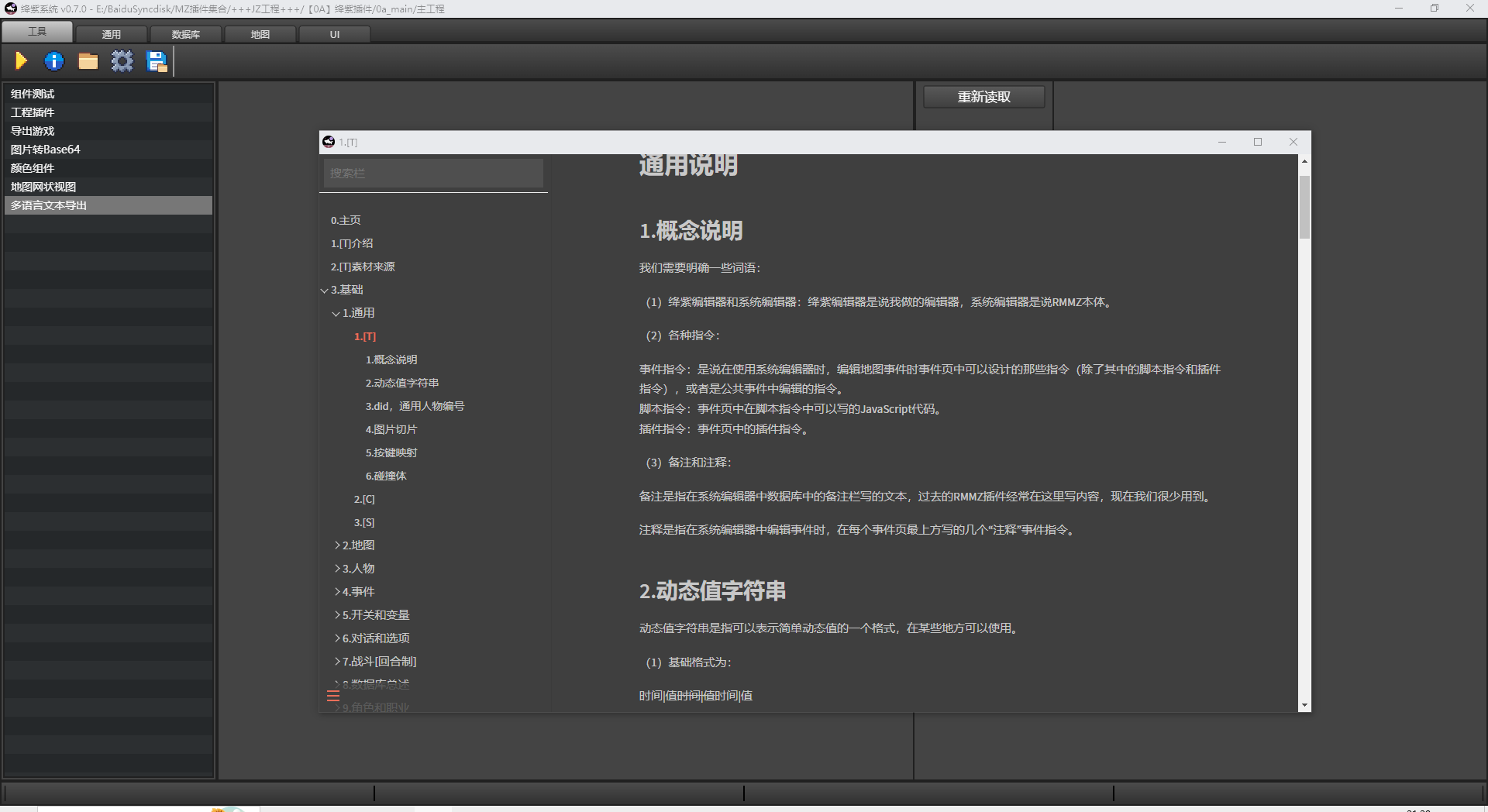Toggle the orange hamburger sidebar icon
Viewport: 1488px width, 812px height.
pyautogui.click(x=333, y=696)
